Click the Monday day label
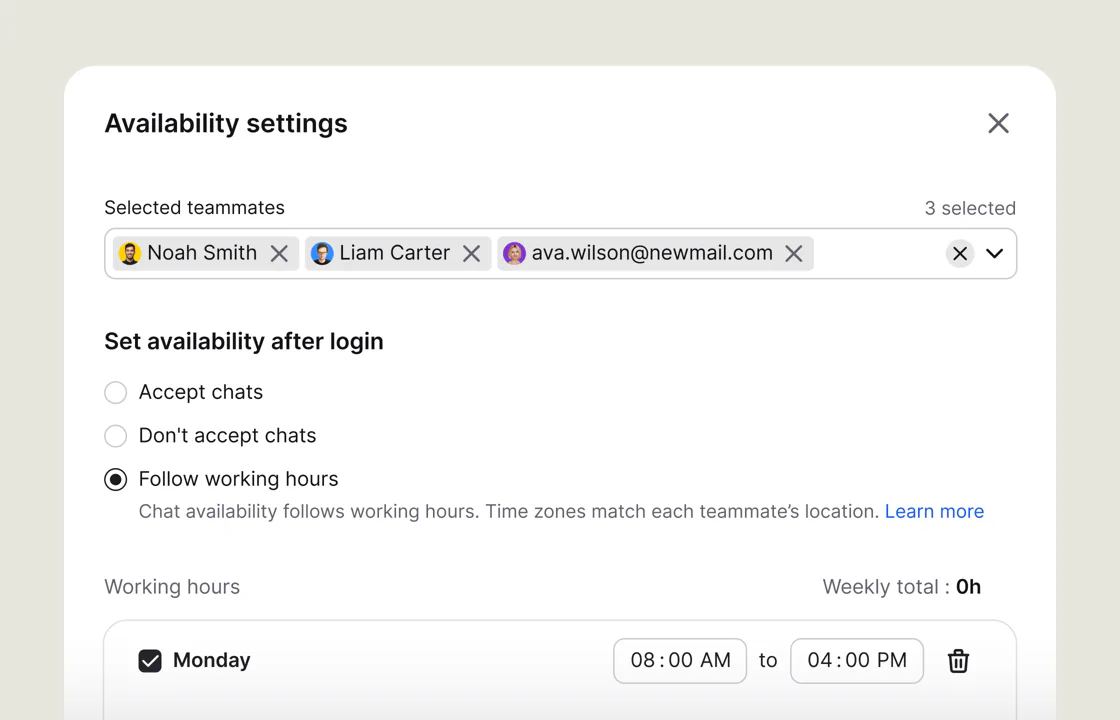This screenshot has height=720, width=1120. point(211,660)
